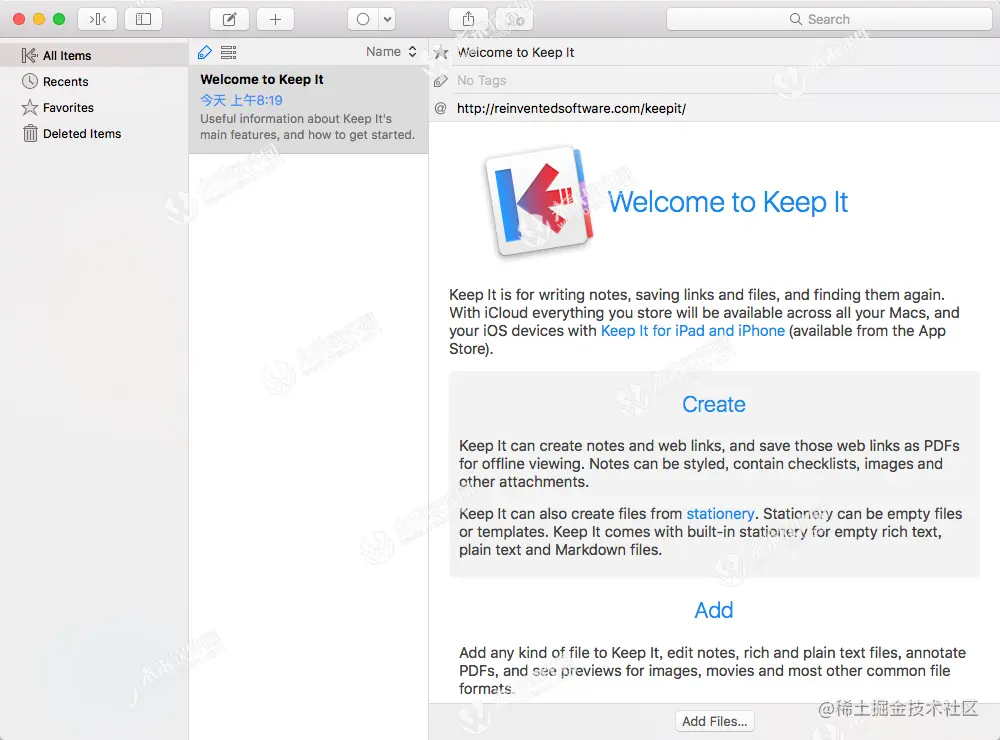Click the All Items Keep It icon
Image resolution: width=1000 pixels, height=740 pixels.
tap(29, 56)
